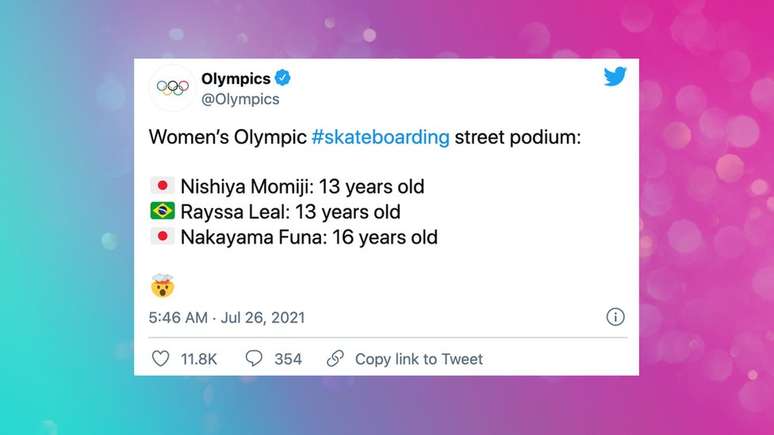774x435 pixels.
Task: Open the #skateboarding hashtag link
Action: click(380, 136)
